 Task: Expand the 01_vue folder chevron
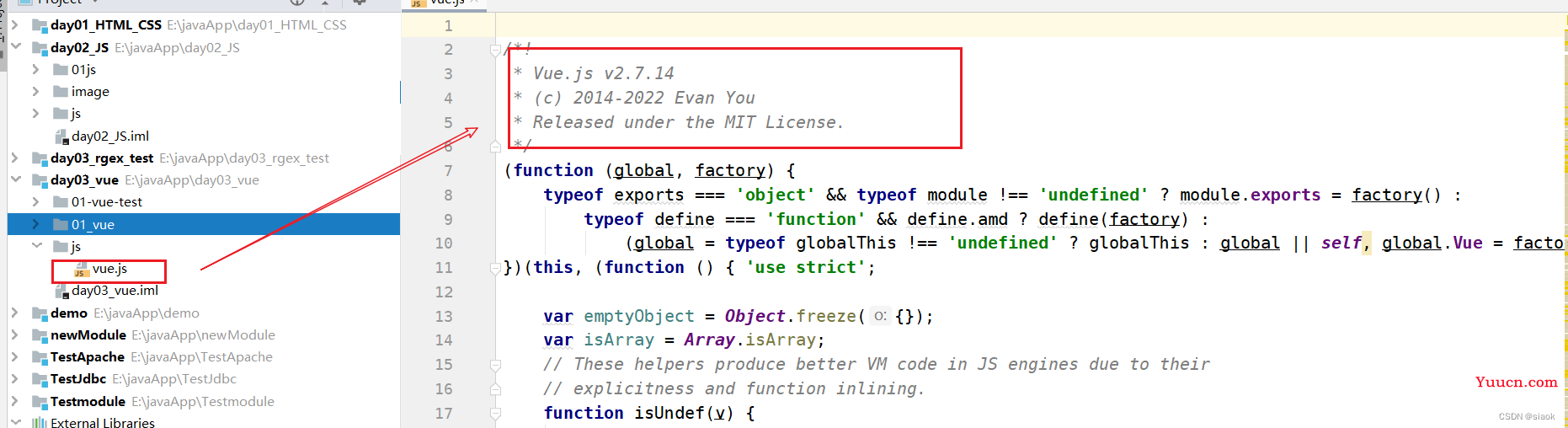[x=35, y=224]
